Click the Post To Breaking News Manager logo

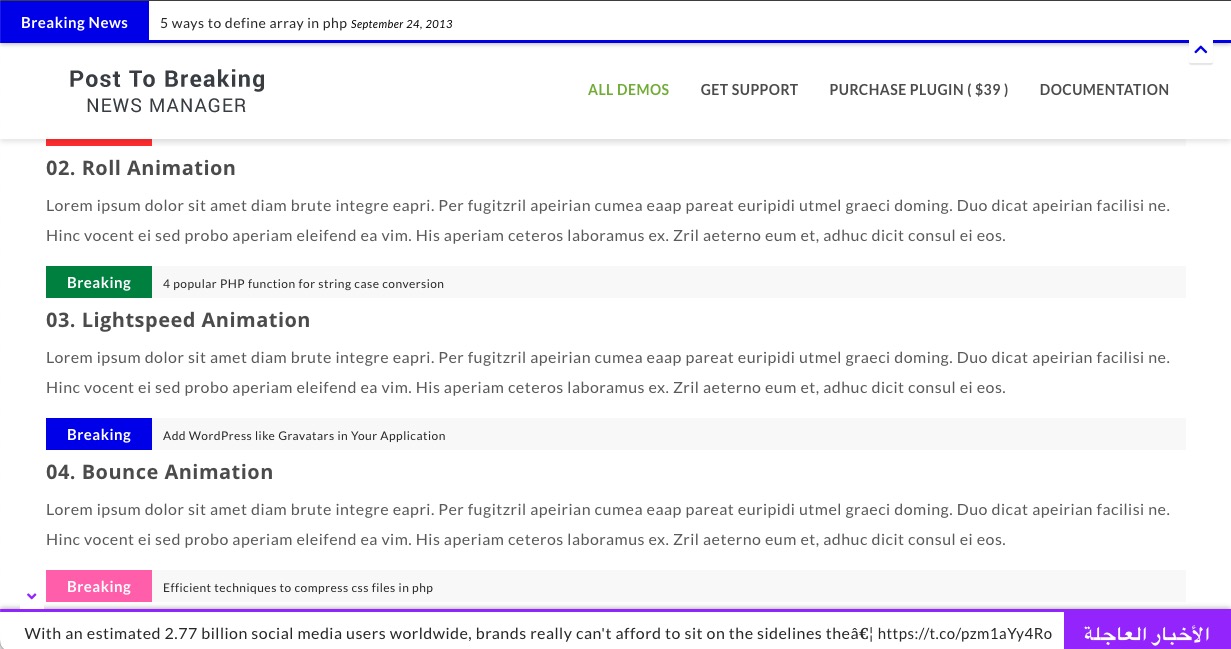(167, 91)
